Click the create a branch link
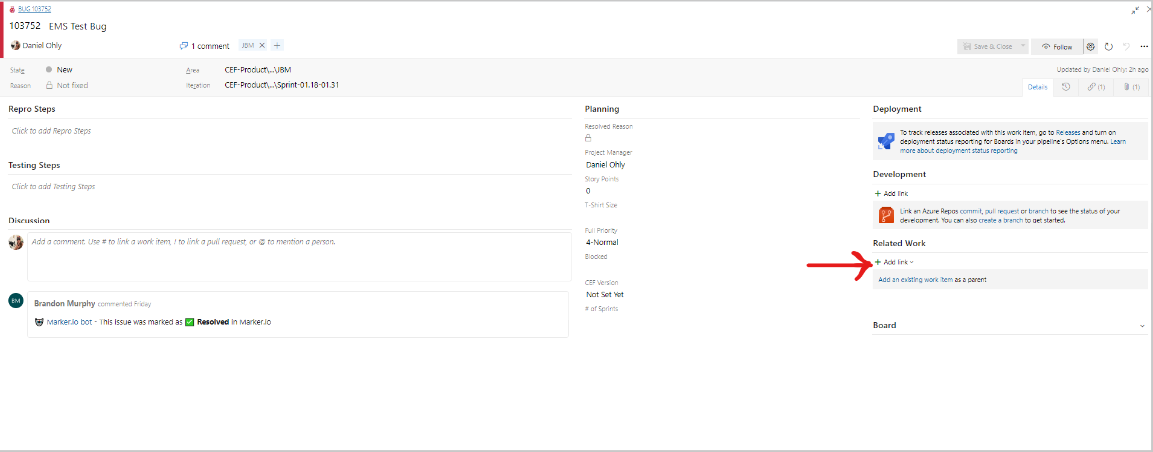The image size is (1153, 452). point(1000,220)
